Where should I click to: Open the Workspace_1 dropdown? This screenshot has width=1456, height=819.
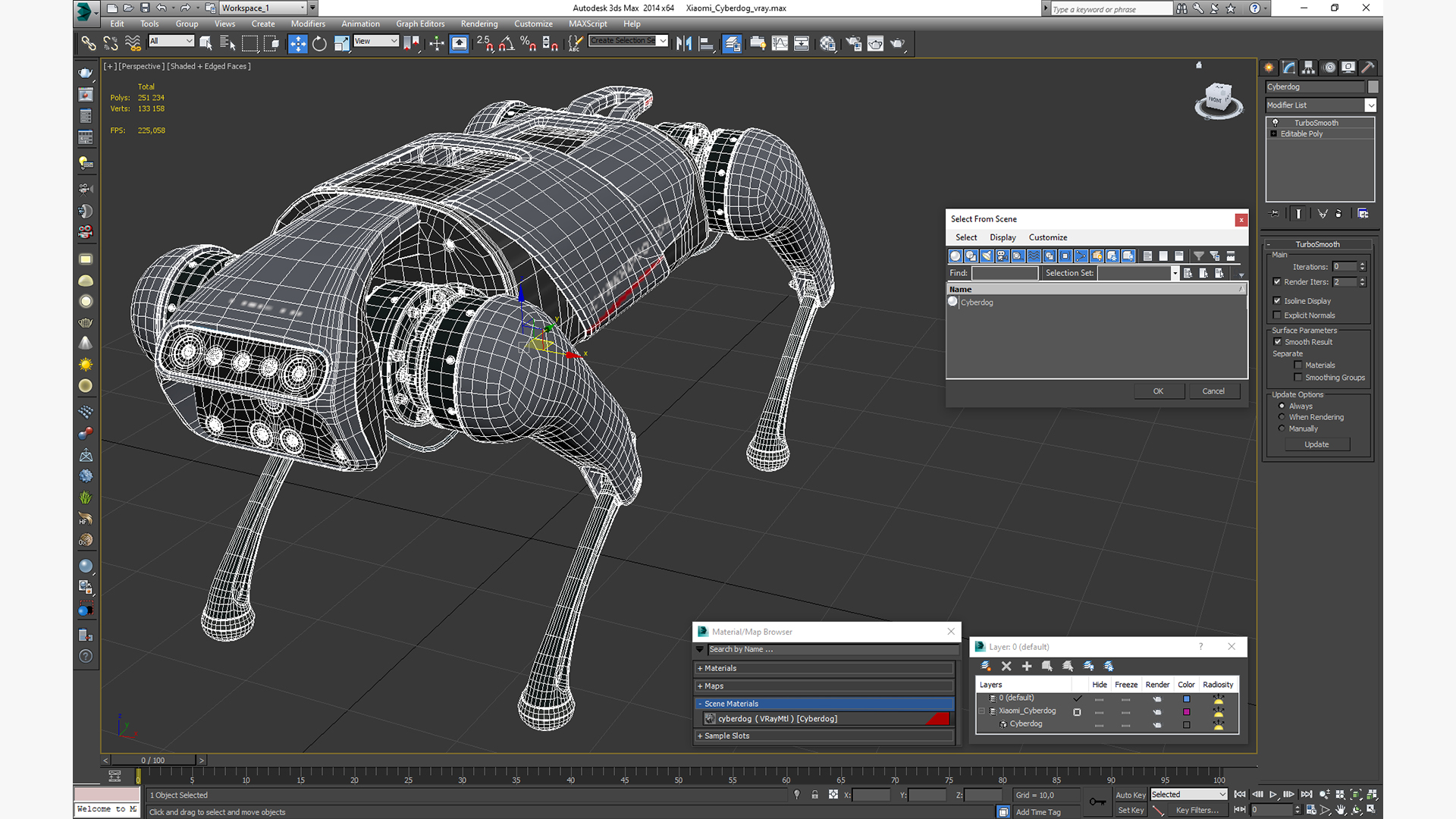click(302, 8)
